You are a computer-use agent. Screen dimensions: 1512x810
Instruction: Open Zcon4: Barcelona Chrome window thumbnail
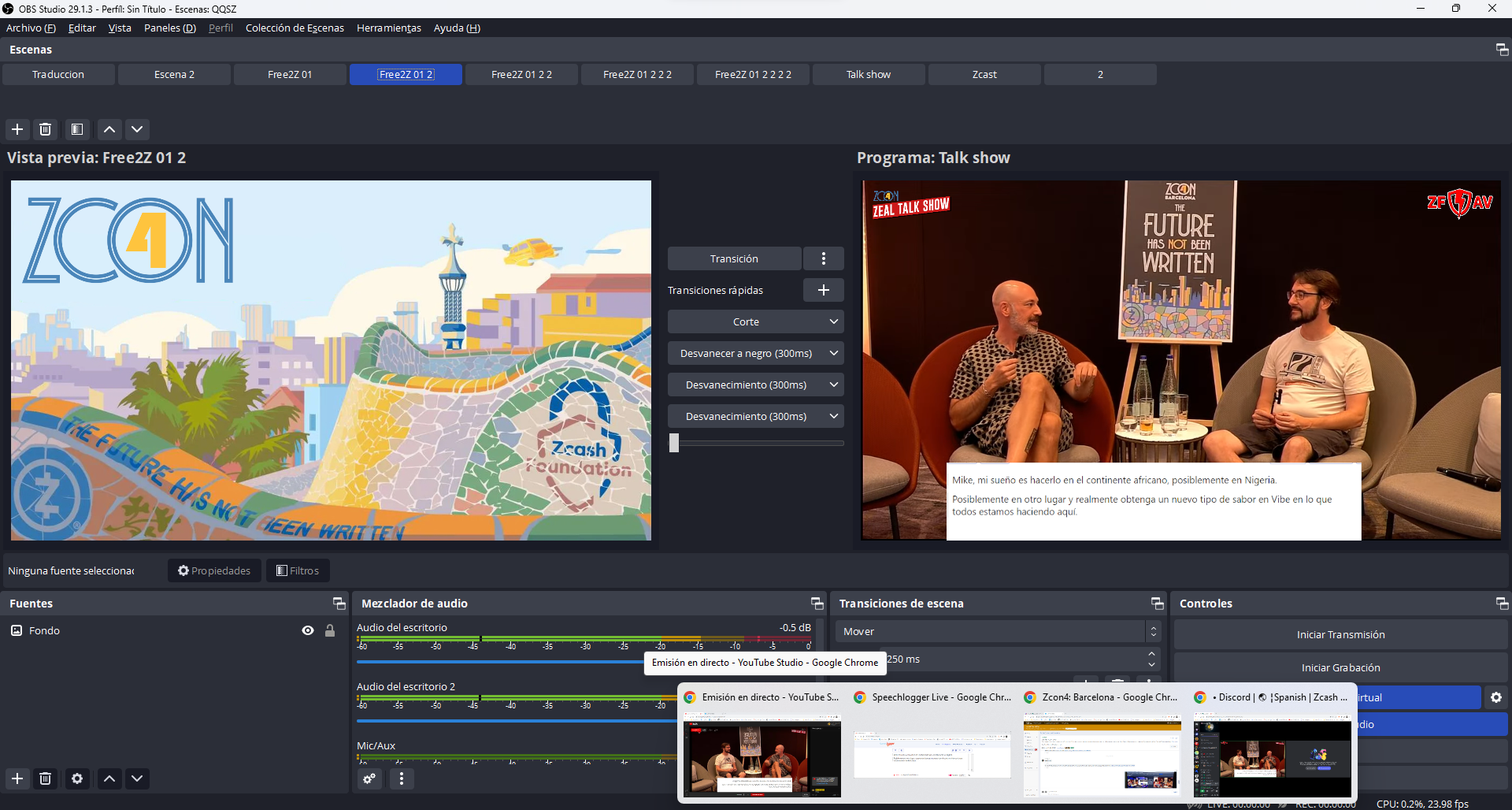(x=1102, y=755)
